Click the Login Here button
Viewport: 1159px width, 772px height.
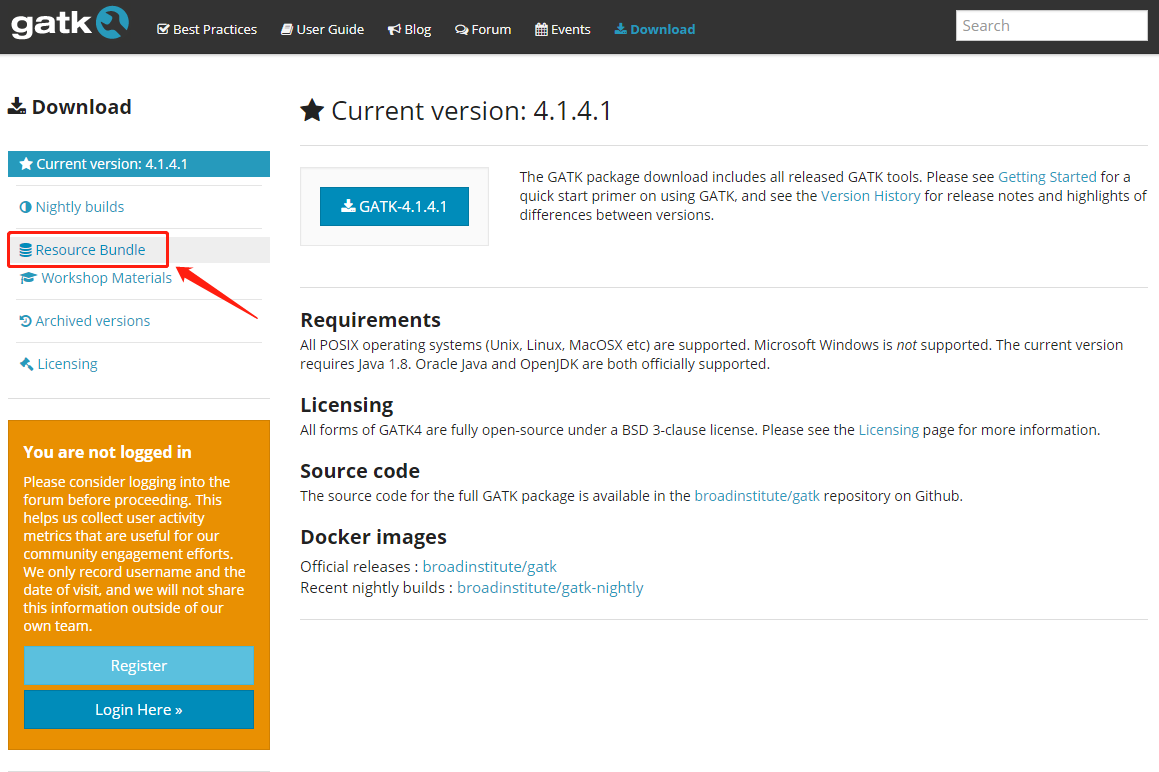[x=139, y=710]
